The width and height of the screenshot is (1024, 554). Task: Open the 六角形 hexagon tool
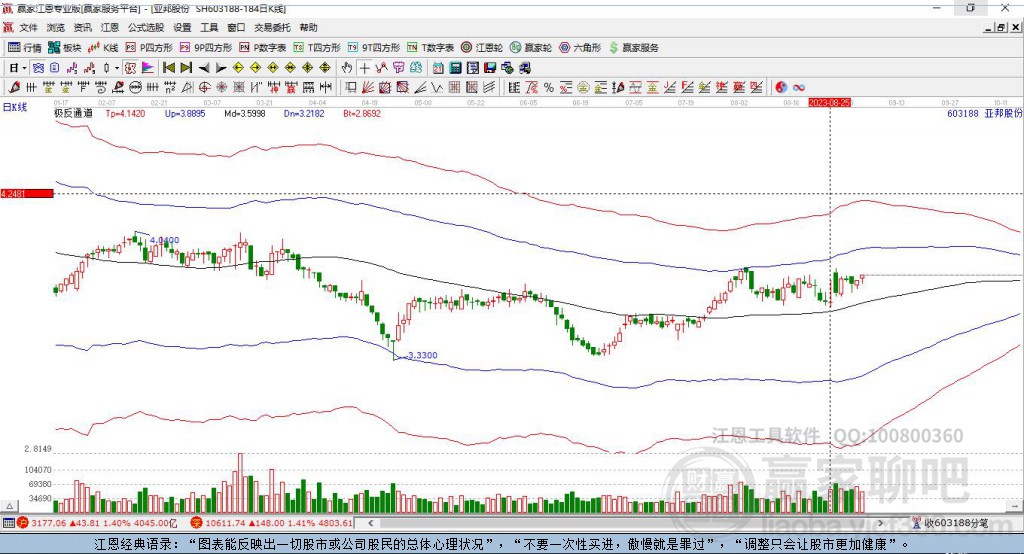coord(580,48)
